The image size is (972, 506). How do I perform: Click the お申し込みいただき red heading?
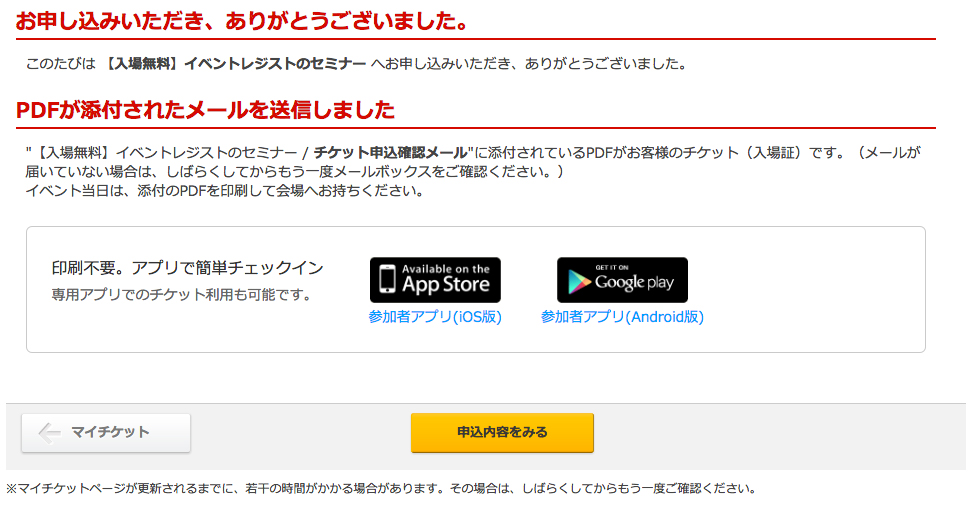(x=242, y=21)
